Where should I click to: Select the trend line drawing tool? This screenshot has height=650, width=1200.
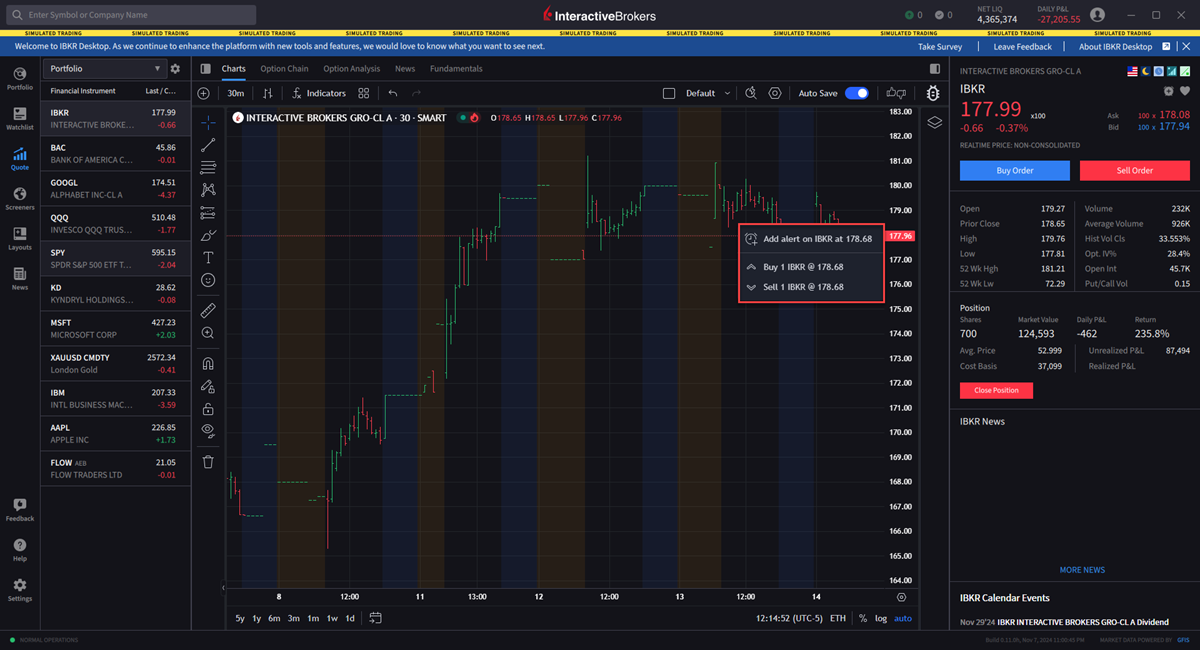coord(208,145)
